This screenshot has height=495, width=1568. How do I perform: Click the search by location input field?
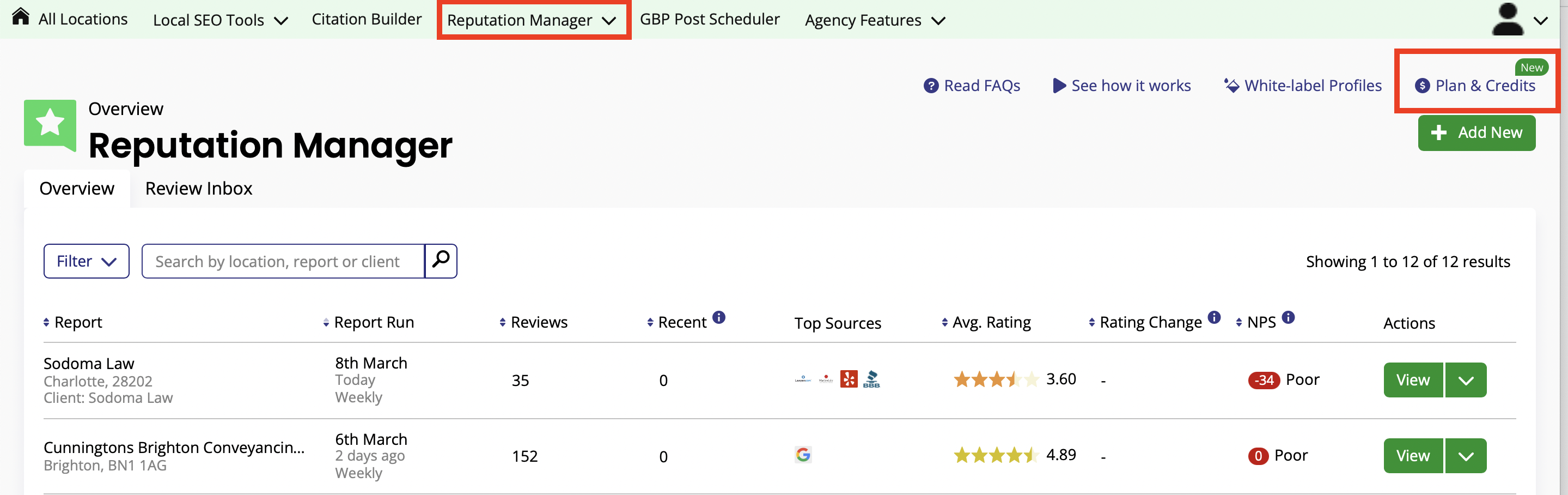(x=283, y=261)
